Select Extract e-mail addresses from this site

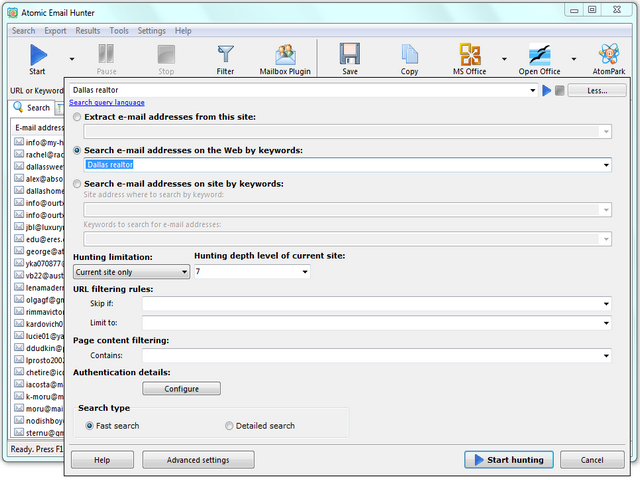pos(78,118)
